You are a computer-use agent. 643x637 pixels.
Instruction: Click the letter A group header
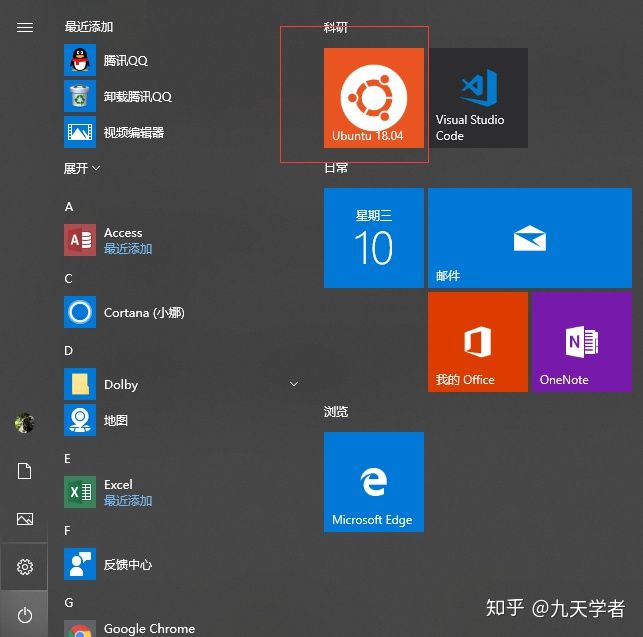[x=69, y=207]
